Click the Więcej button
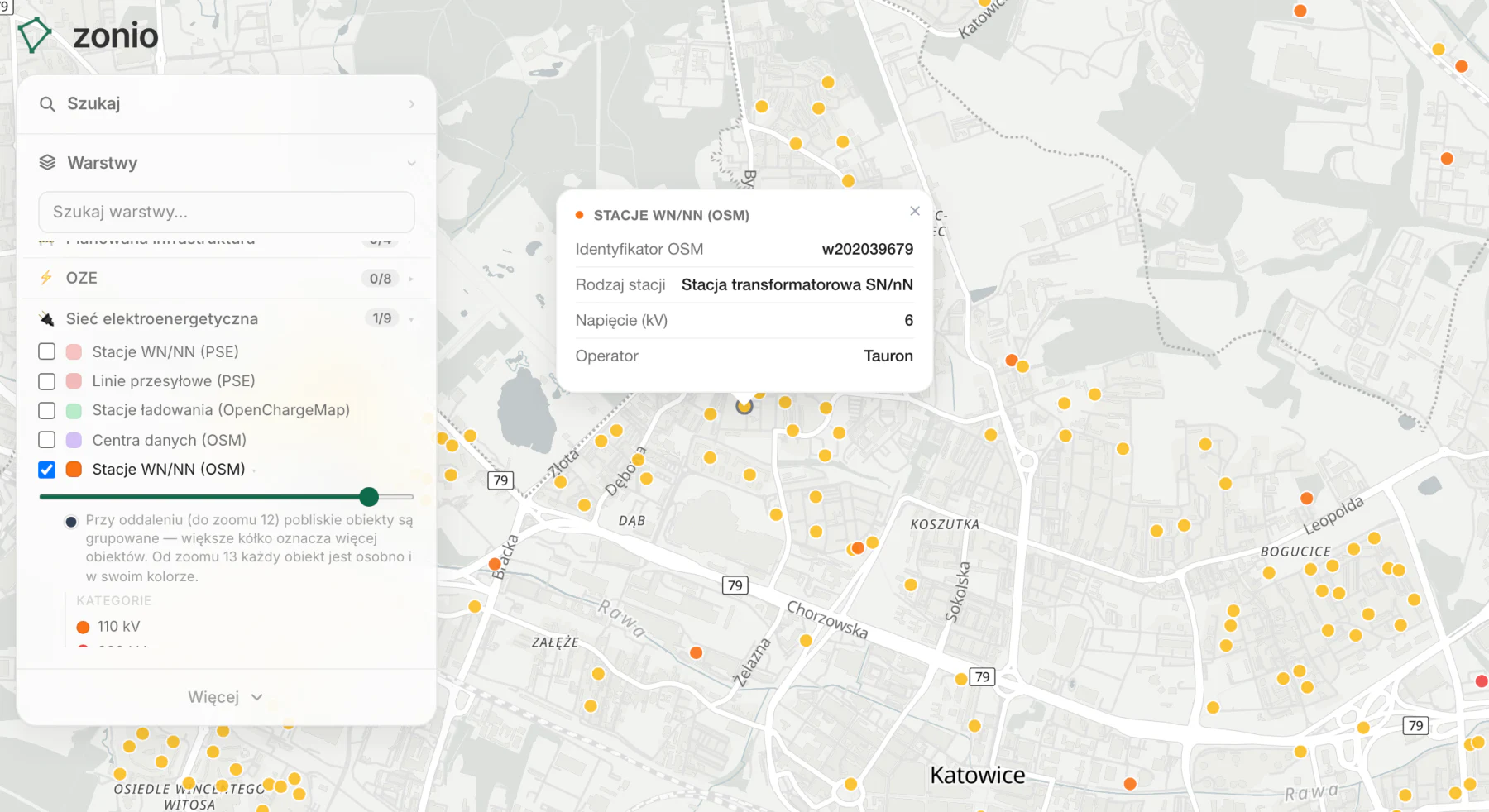The height and width of the screenshot is (812, 1489). [225, 697]
